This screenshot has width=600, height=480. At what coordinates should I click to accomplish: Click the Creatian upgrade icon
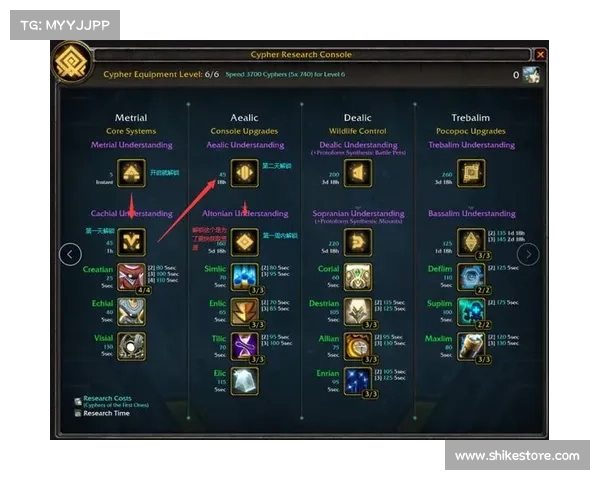point(131,277)
